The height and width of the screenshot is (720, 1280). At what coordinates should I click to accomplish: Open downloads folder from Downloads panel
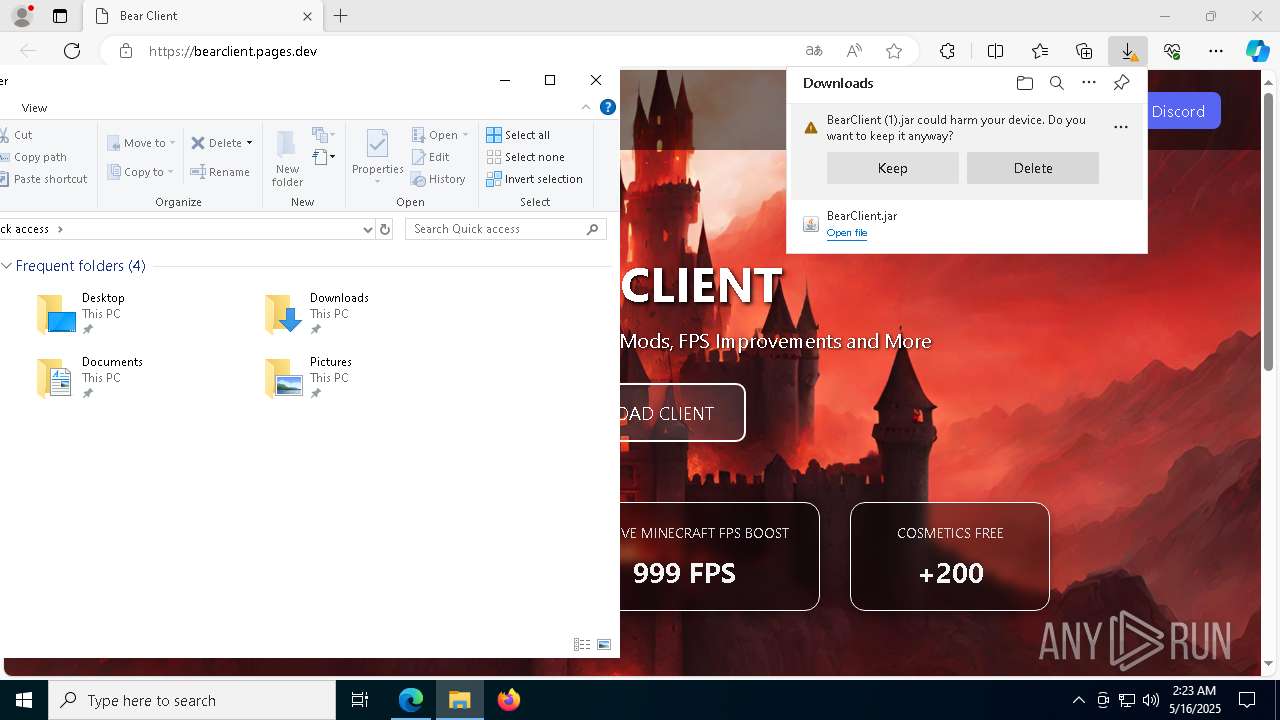pyautogui.click(x=1025, y=83)
